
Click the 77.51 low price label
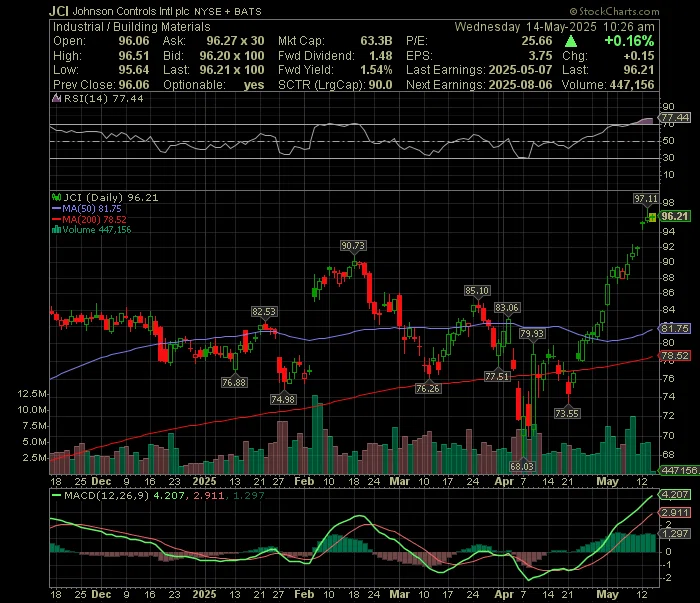[497, 377]
